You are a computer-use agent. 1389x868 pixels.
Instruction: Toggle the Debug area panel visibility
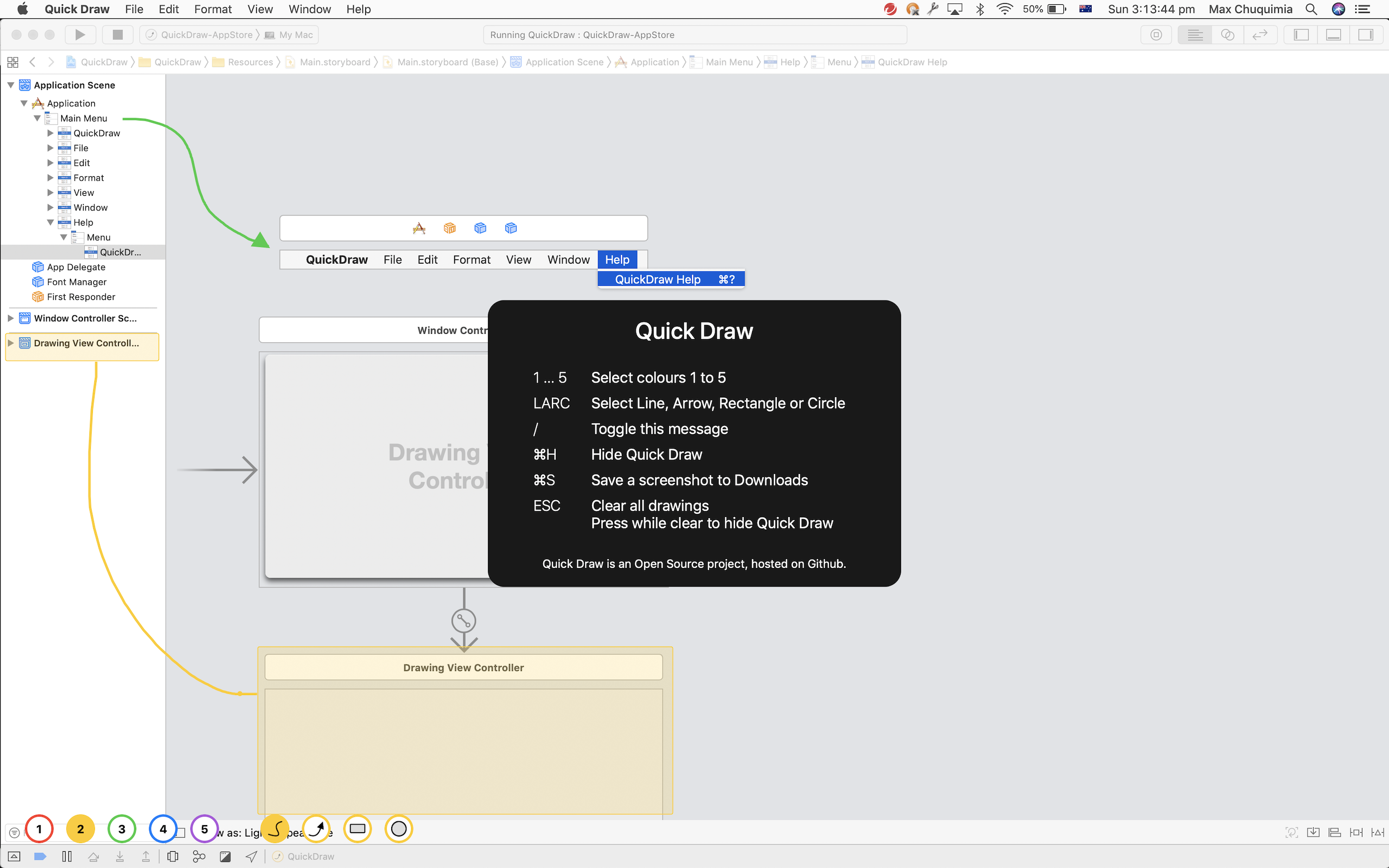coord(1333,34)
